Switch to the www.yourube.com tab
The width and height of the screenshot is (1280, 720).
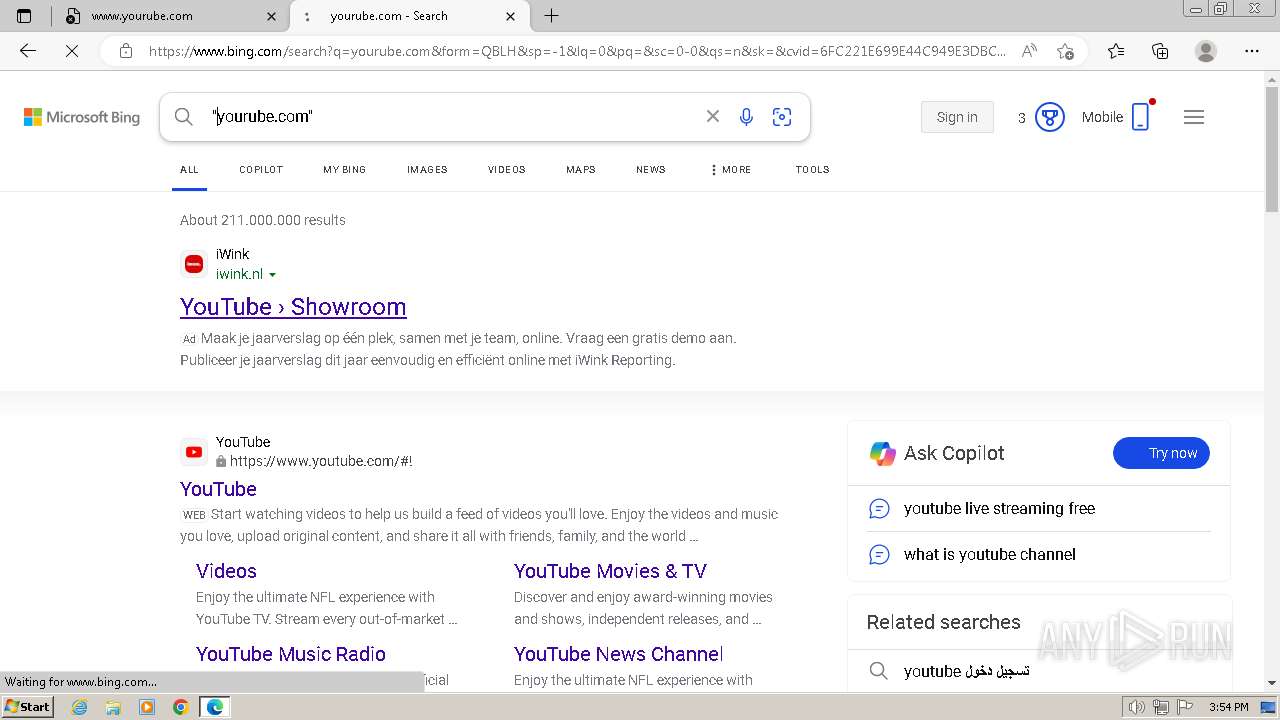170,16
